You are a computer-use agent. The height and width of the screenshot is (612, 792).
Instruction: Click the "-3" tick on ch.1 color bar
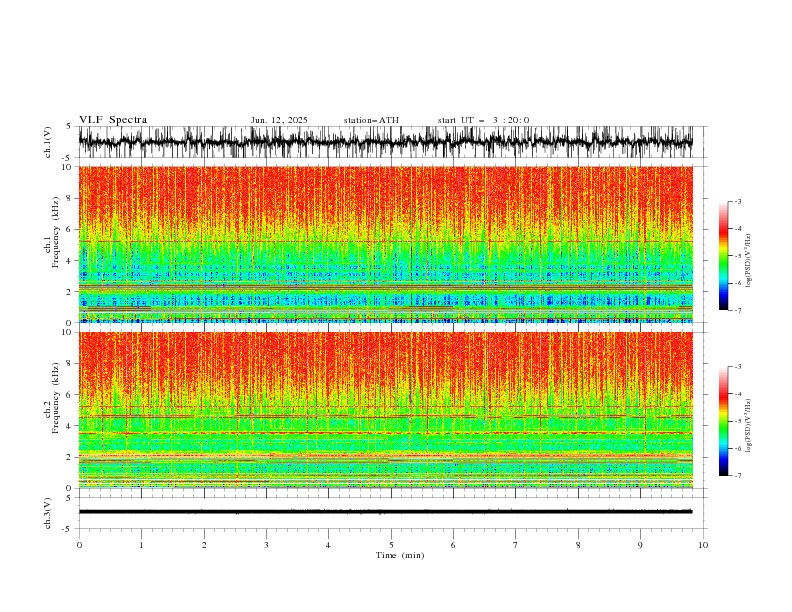click(737, 201)
